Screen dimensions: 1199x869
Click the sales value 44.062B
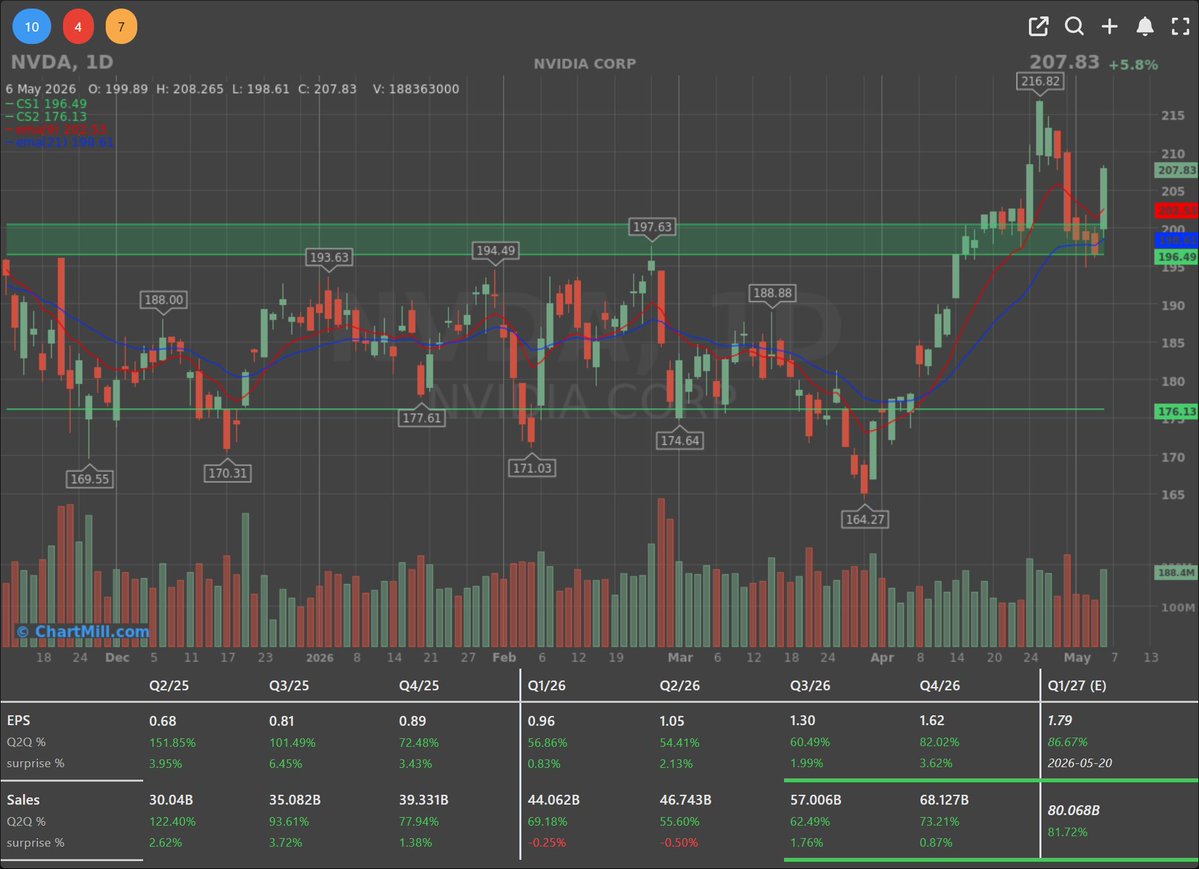(554, 800)
